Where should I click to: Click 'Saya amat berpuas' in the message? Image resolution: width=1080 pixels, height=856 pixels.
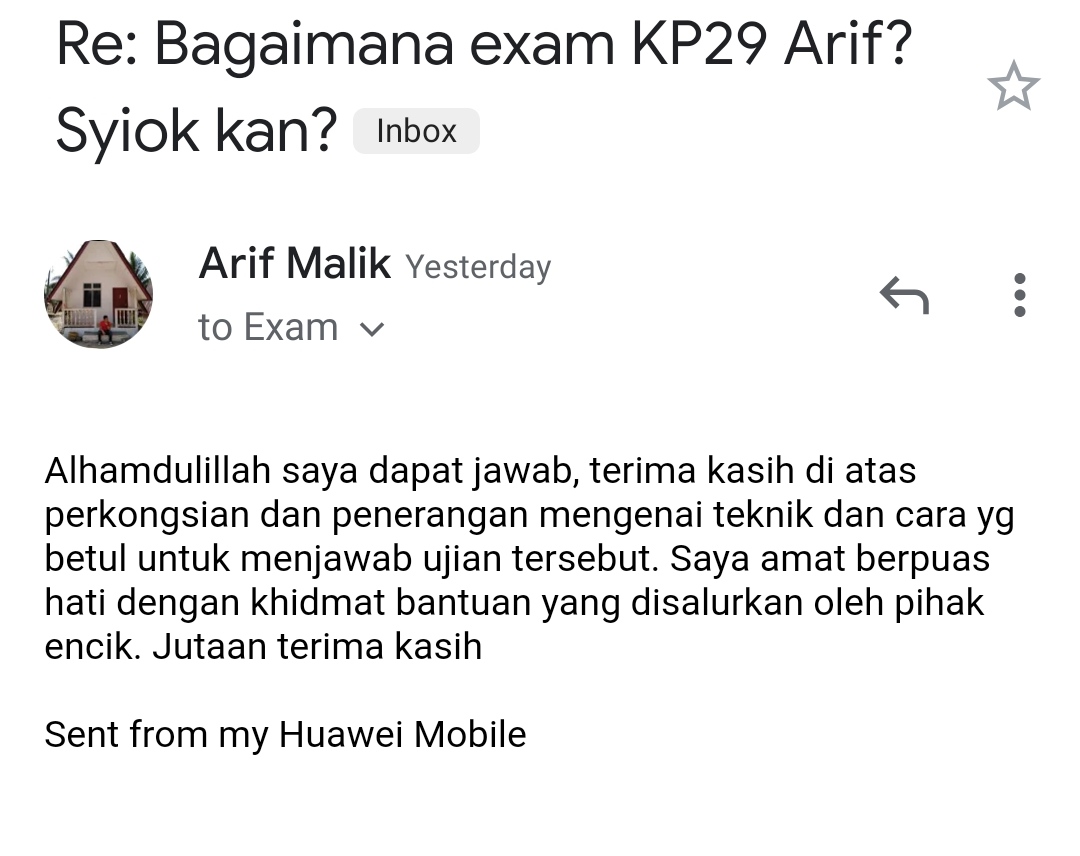(830, 559)
